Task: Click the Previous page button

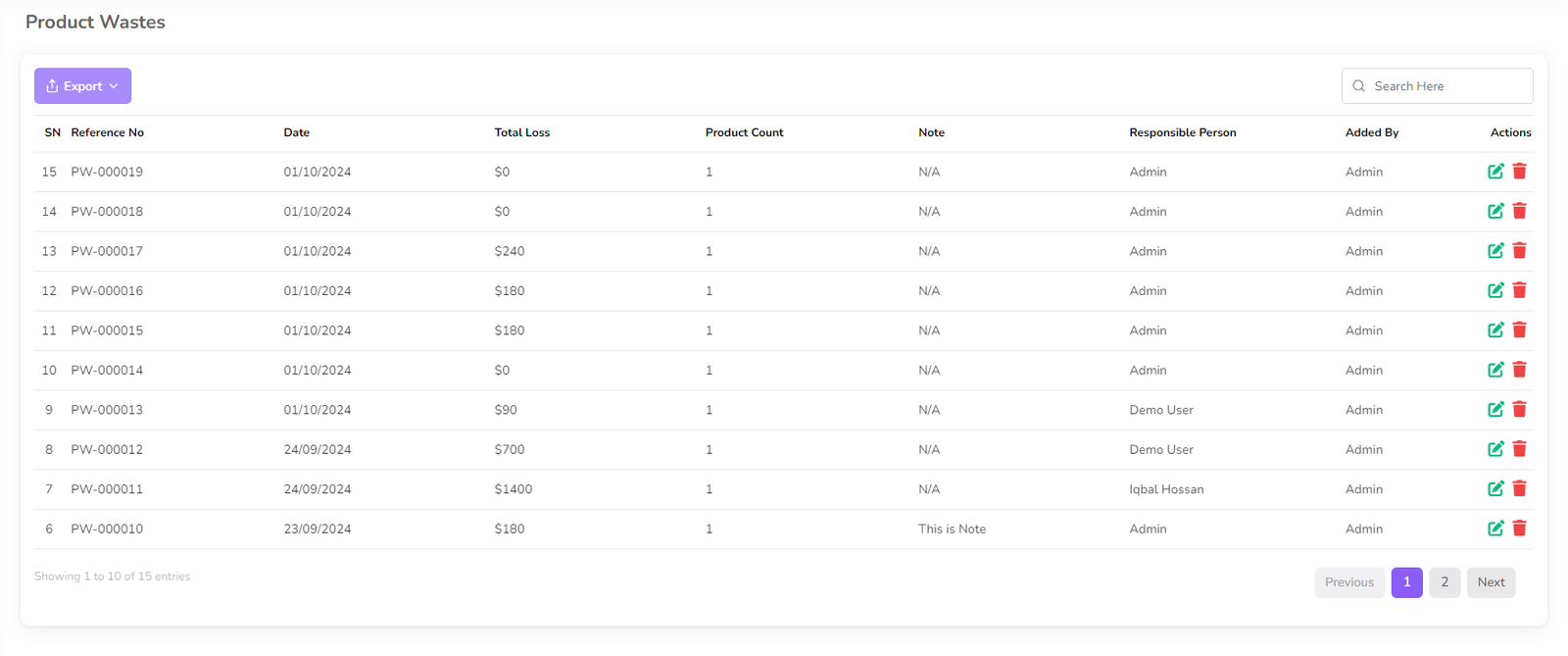Action: [1348, 582]
